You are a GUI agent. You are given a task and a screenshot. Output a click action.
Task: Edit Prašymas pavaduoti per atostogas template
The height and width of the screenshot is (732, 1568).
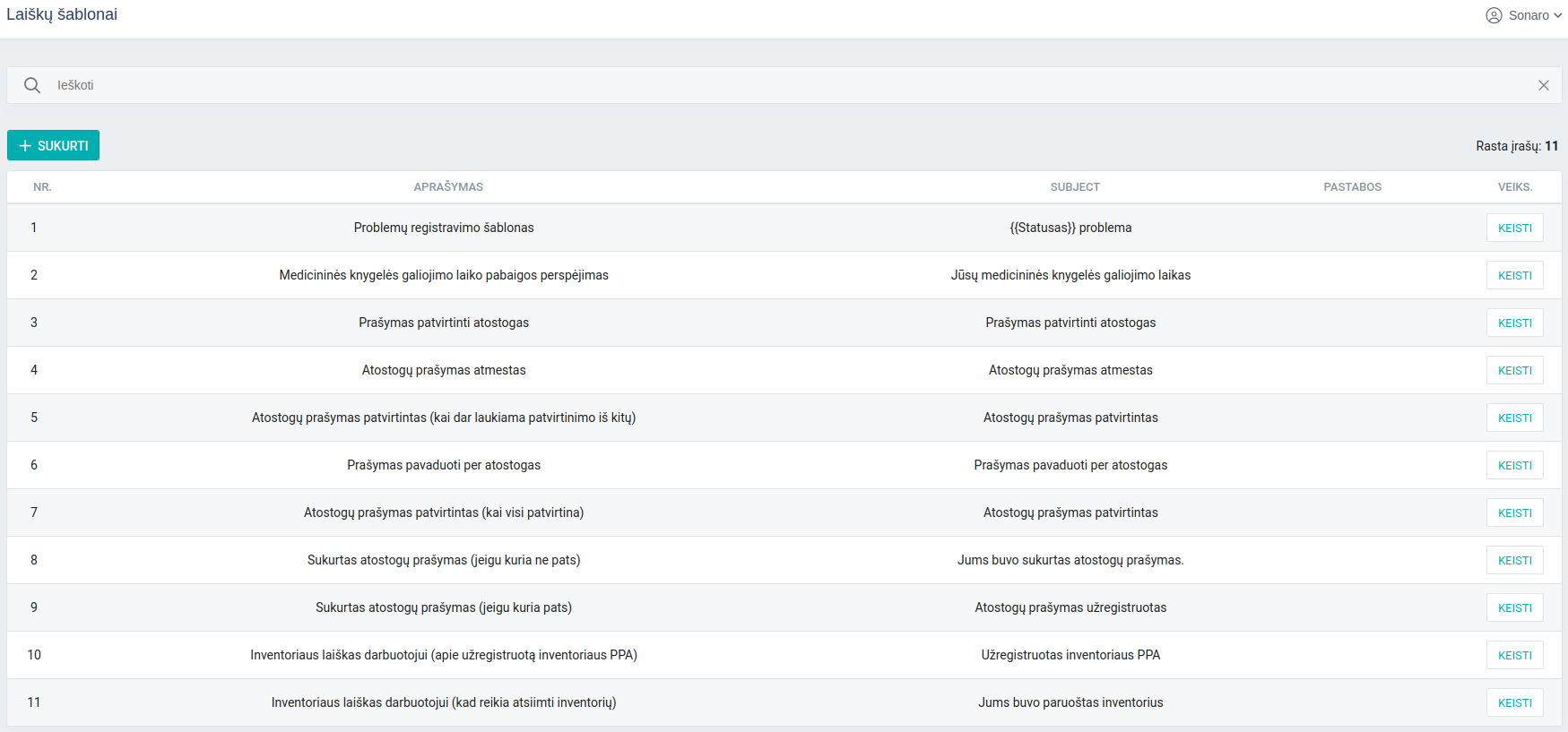tap(1514, 465)
